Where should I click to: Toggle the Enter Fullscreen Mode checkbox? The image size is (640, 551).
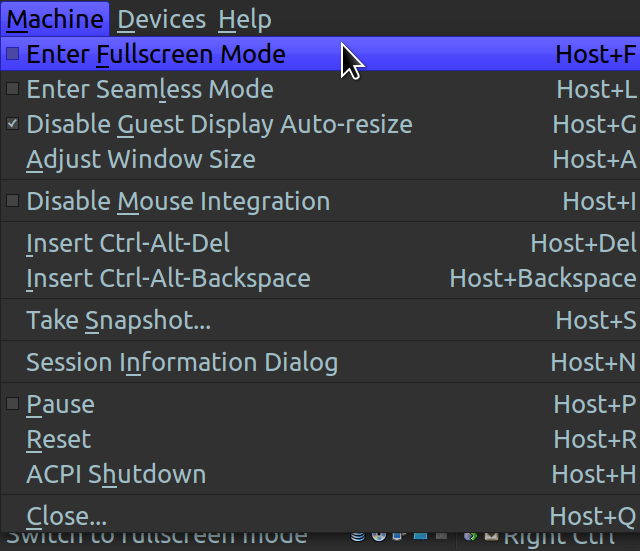coord(13,54)
